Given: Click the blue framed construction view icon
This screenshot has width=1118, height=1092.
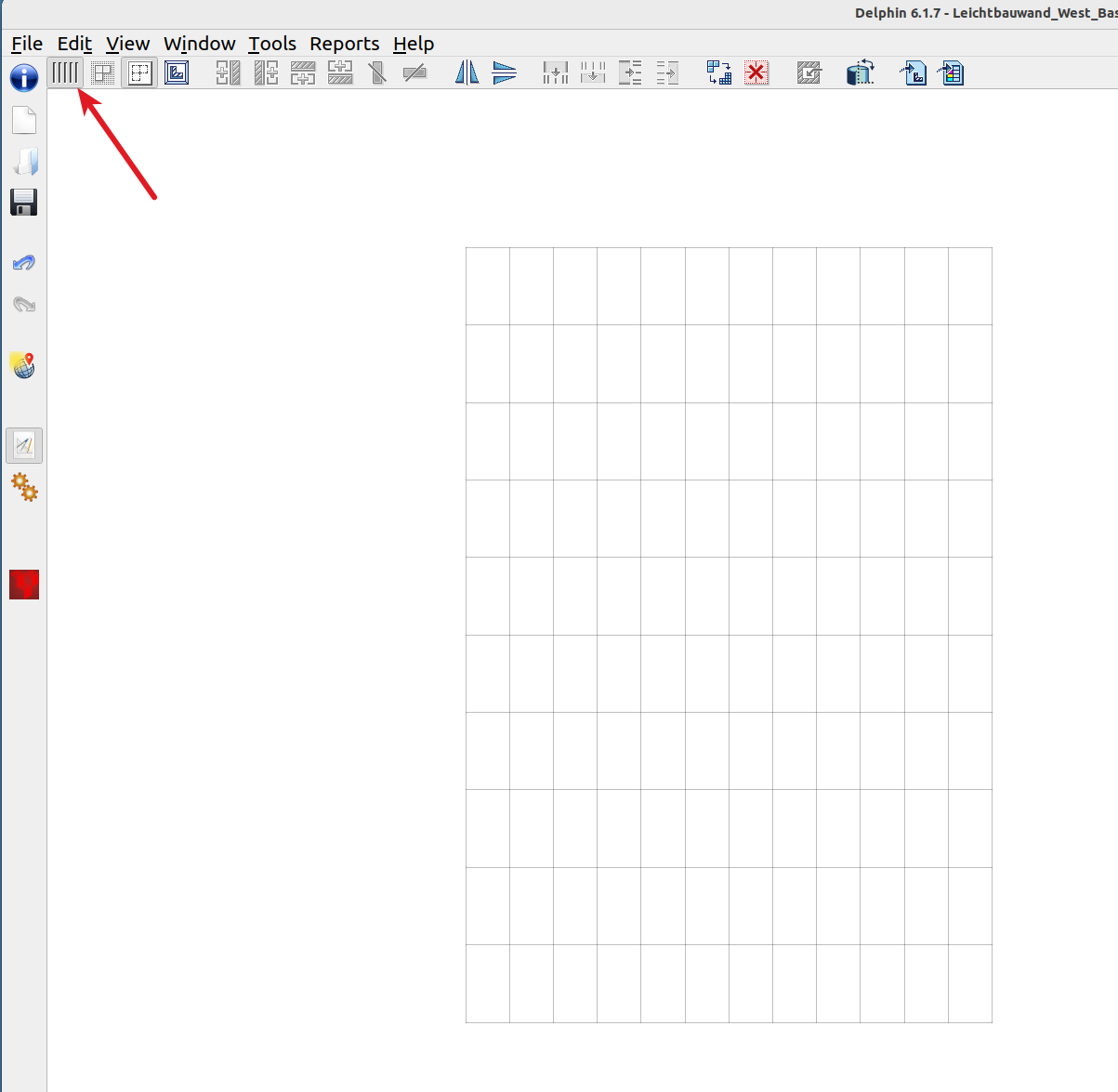Looking at the screenshot, I should tap(177, 72).
